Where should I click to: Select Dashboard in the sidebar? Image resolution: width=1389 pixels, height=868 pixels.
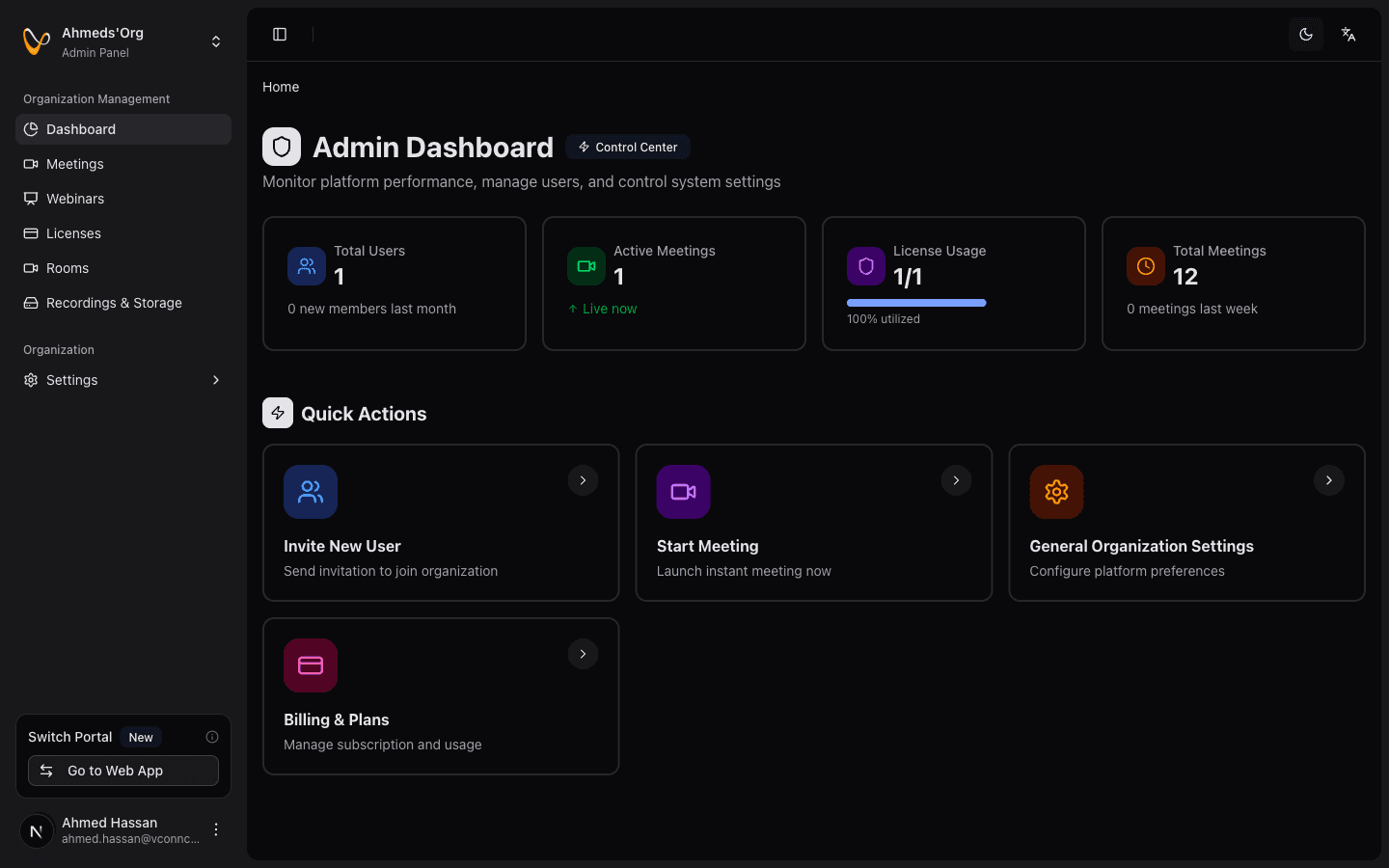(123, 129)
